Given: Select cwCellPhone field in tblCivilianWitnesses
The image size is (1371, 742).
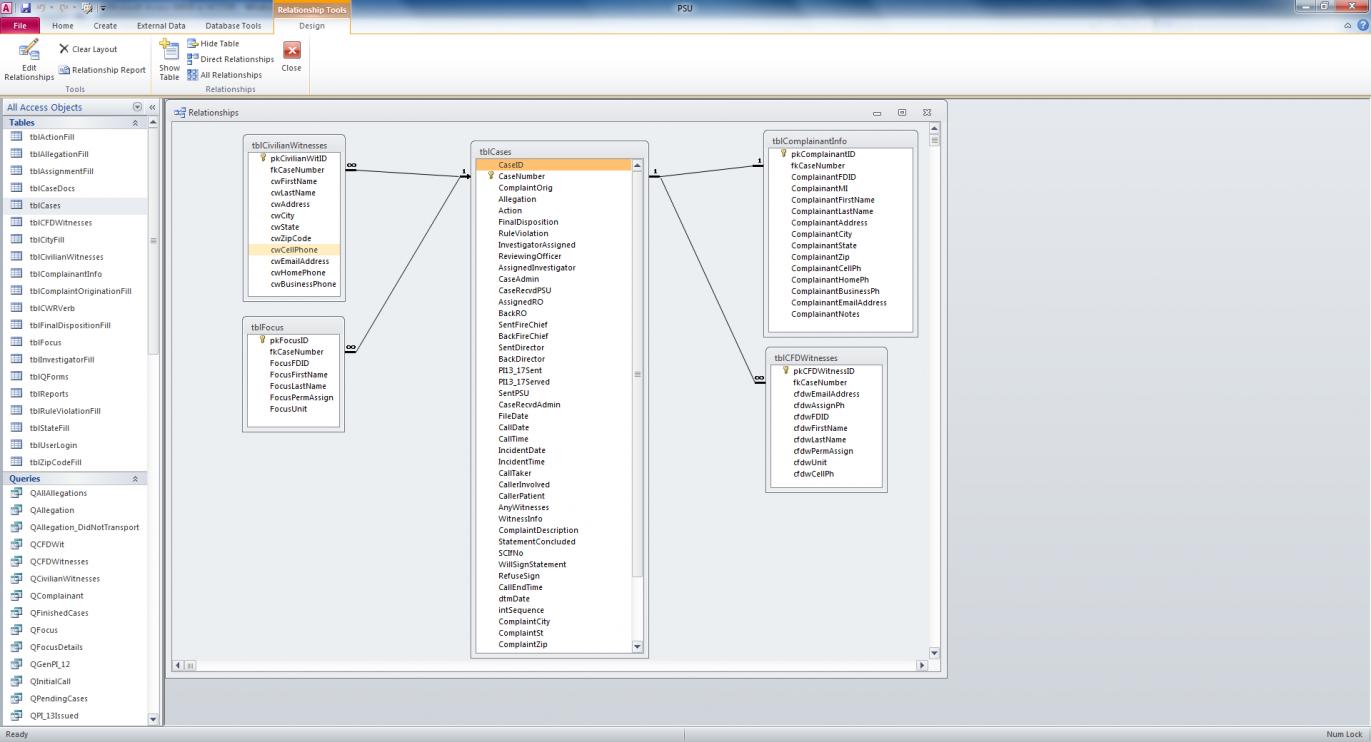Looking at the screenshot, I should pyautogui.click(x=294, y=250).
